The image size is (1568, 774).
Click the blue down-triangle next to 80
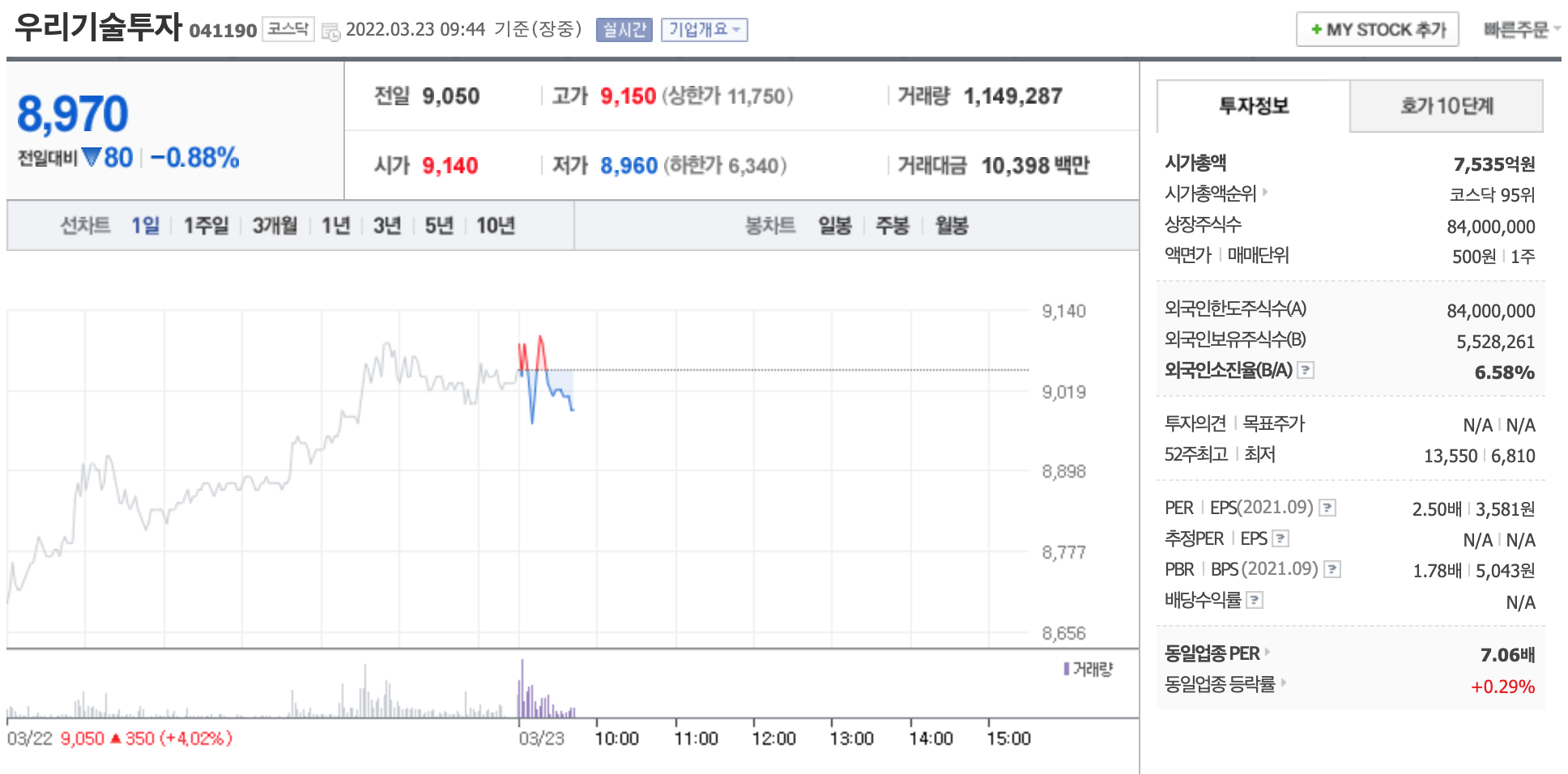click(x=92, y=156)
